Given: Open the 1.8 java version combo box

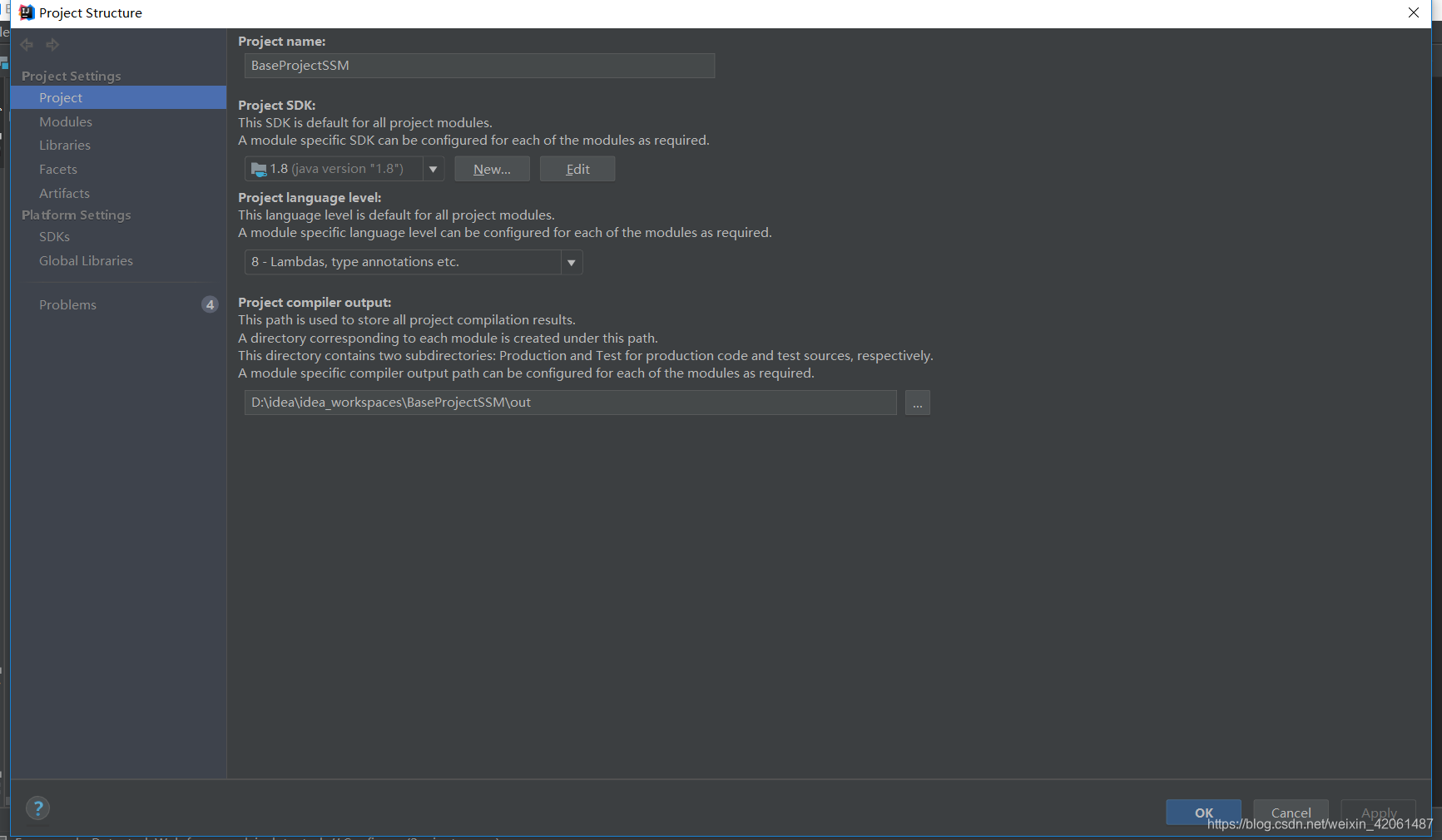Looking at the screenshot, I should [344, 169].
